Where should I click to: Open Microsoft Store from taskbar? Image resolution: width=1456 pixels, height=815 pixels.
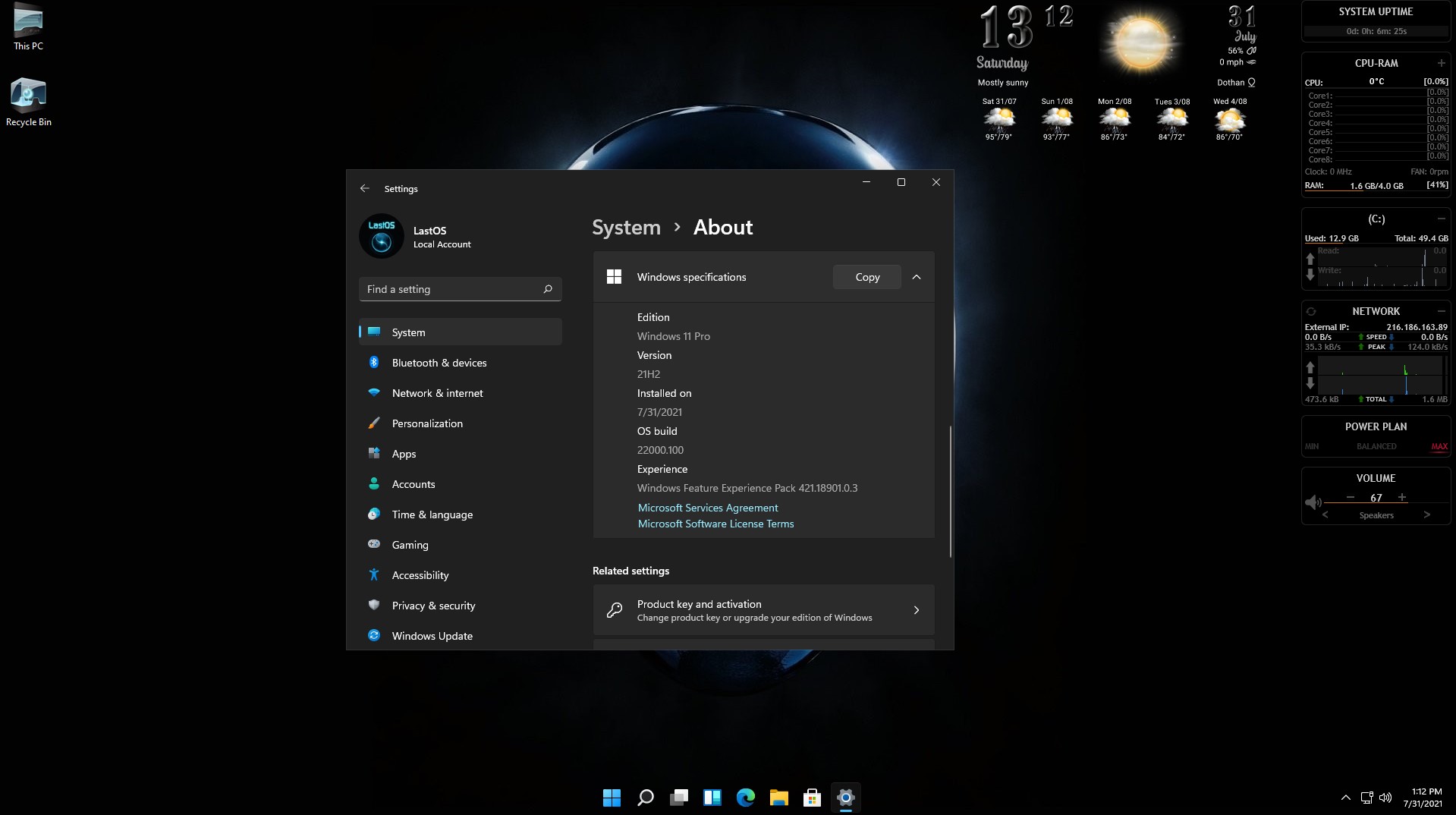812,798
